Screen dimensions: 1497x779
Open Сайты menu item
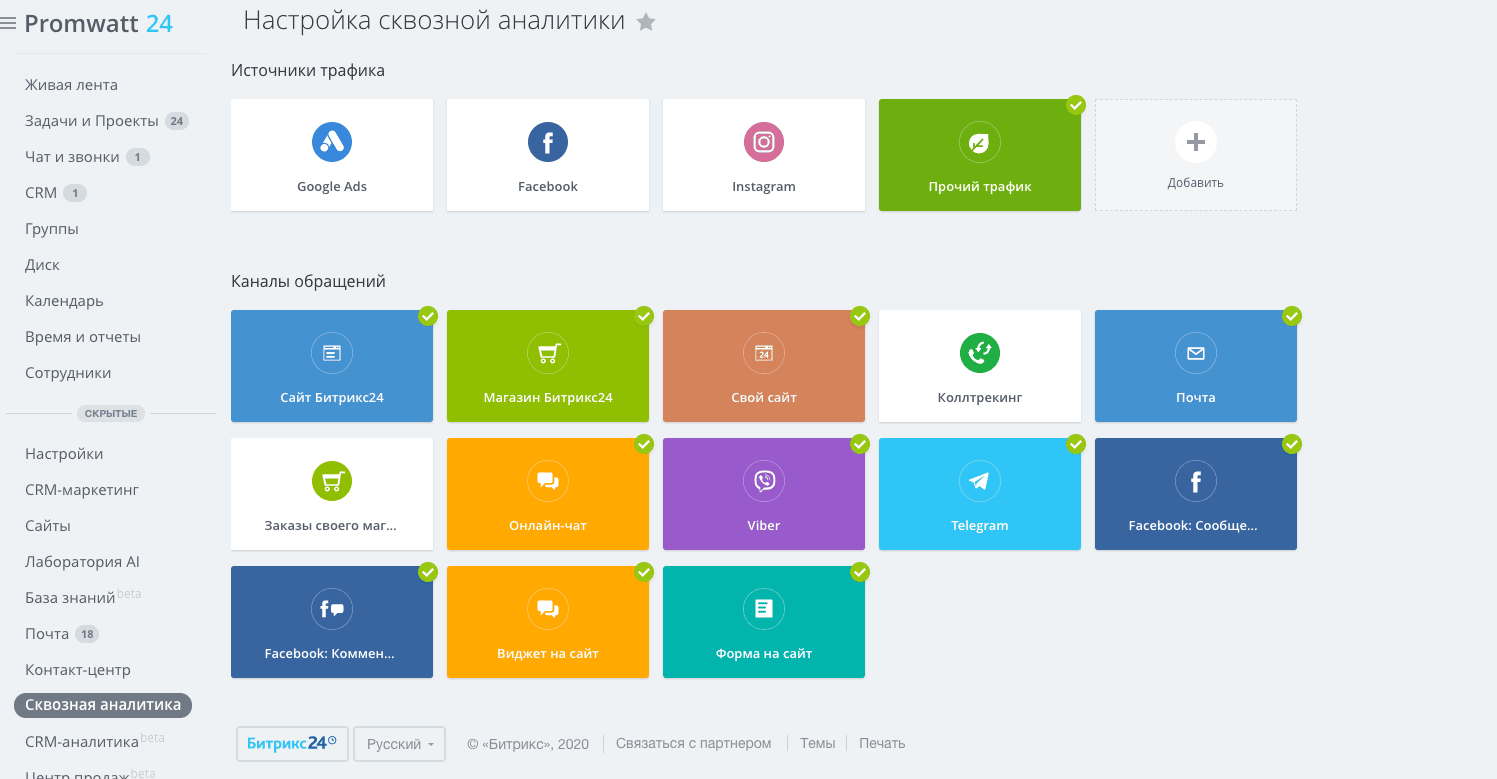[48, 526]
